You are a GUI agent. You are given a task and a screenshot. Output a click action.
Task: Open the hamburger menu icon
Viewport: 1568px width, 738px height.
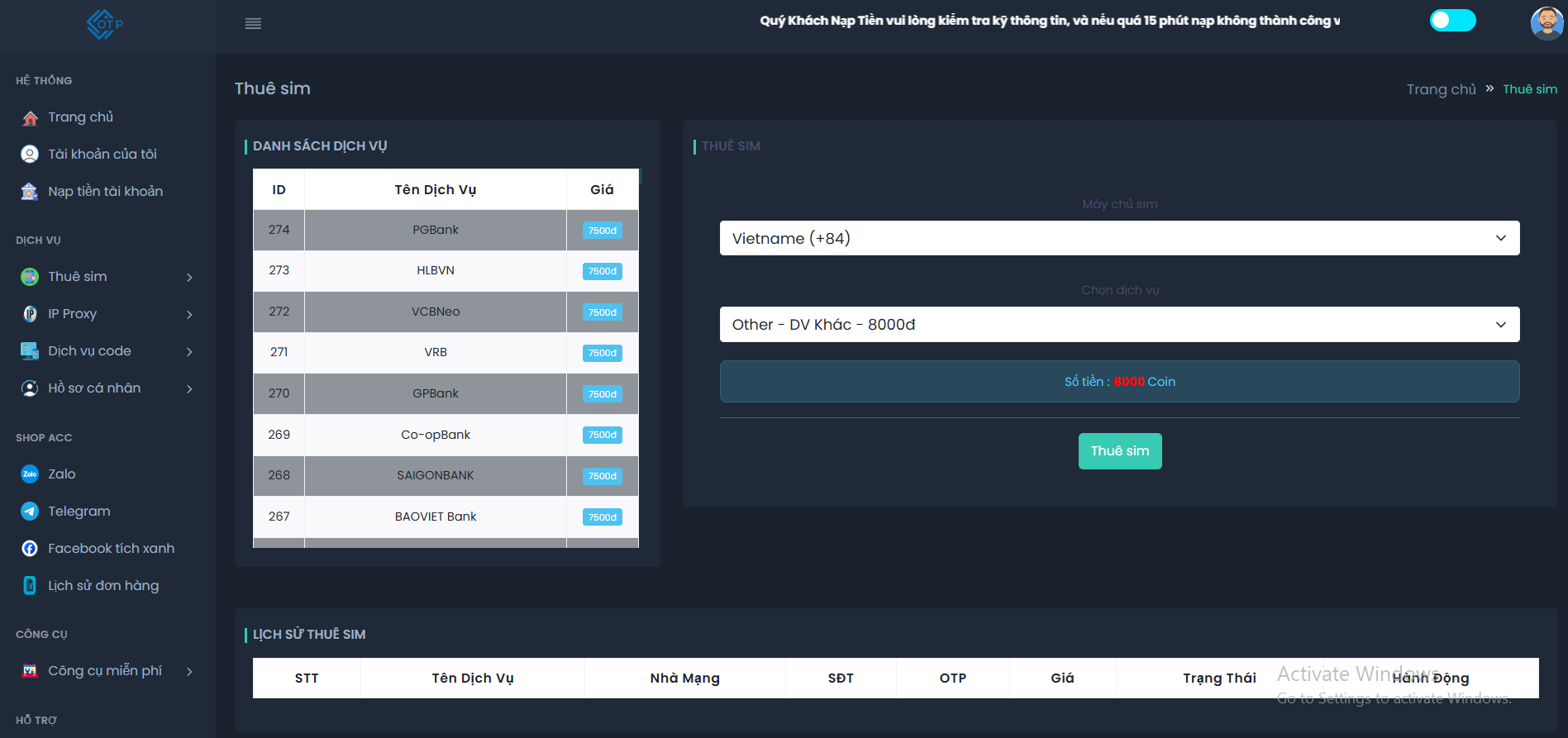click(253, 24)
